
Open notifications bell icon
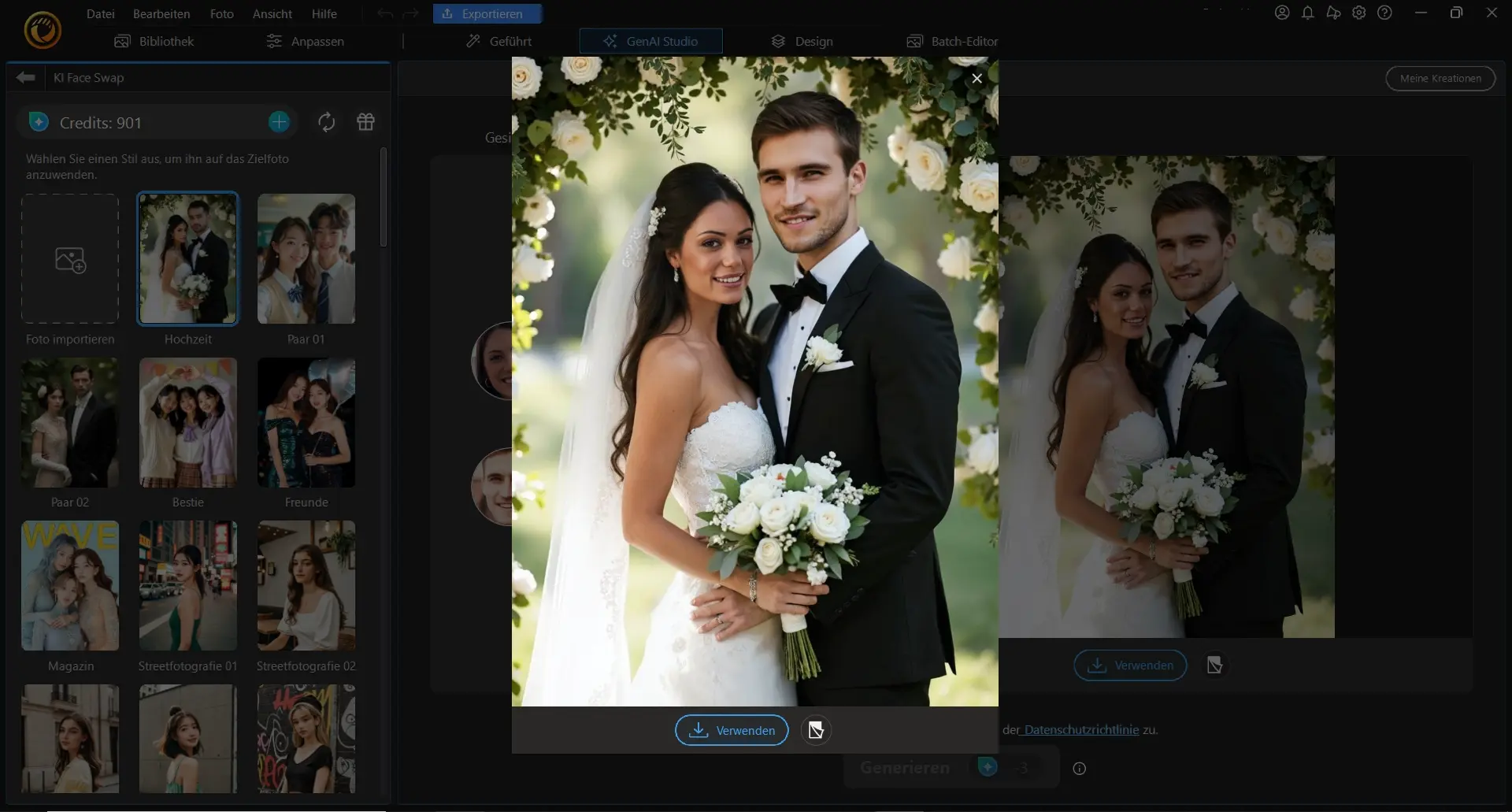(1307, 13)
